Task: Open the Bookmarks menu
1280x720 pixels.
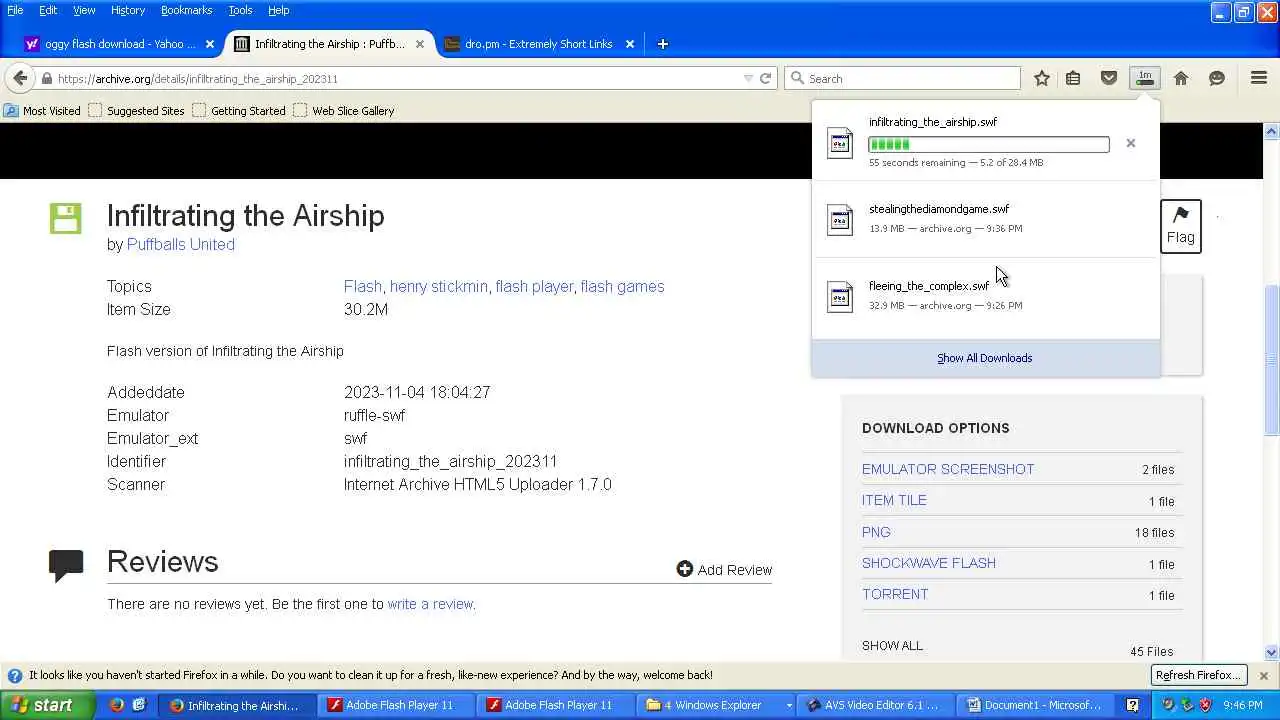Action: pyautogui.click(x=186, y=10)
